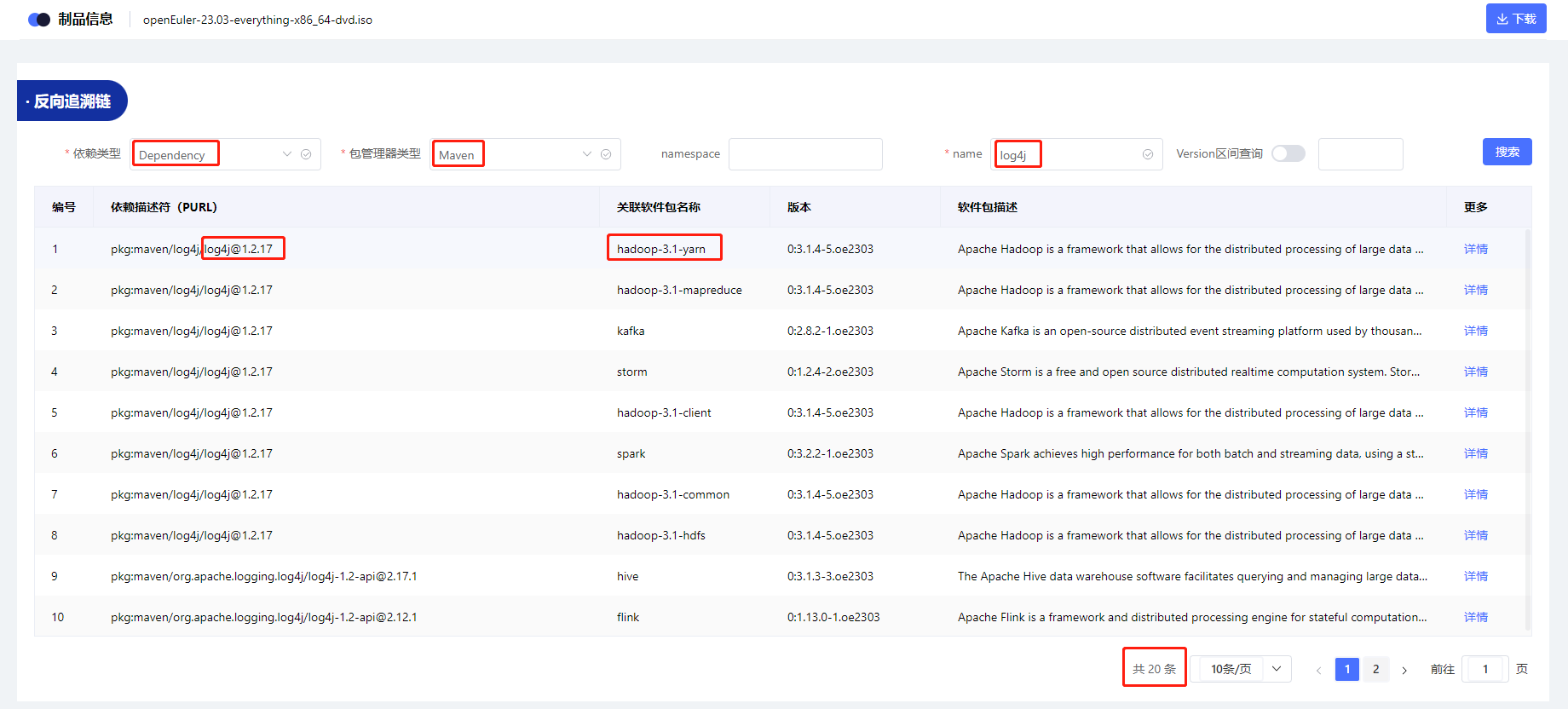Viewport: 1568px width, 709px height.
Task: Clear the Maven package manager icon
Action: (606, 154)
